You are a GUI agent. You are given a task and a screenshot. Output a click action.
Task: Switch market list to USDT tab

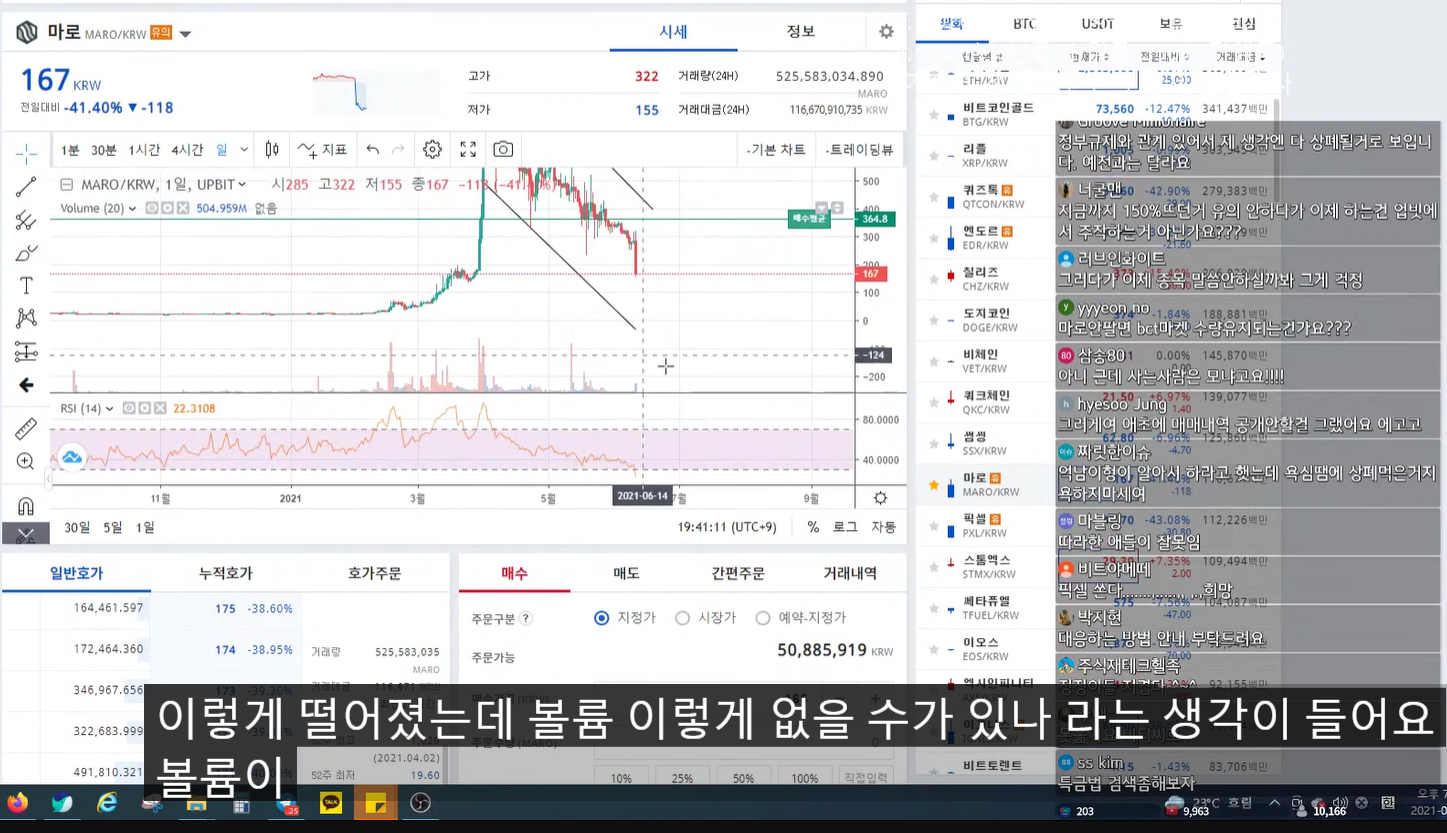[x=1098, y=23]
